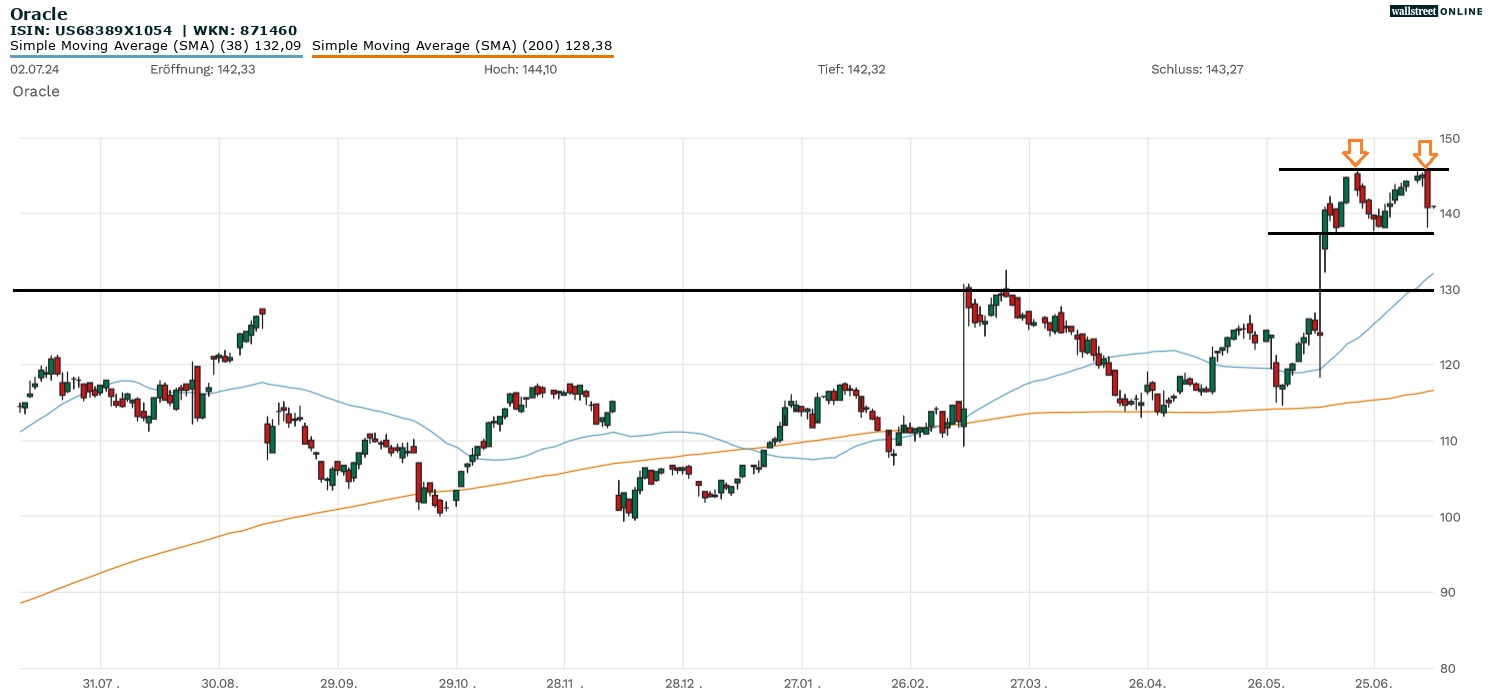
Task: Click the Hoch: 144,10 value
Action: [520, 69]
